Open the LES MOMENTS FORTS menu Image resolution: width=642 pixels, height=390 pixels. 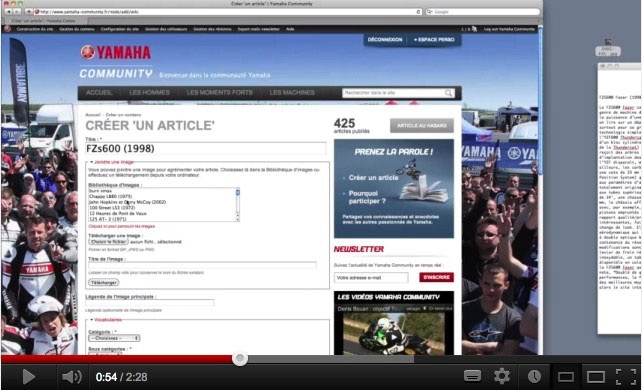[219, 92]
